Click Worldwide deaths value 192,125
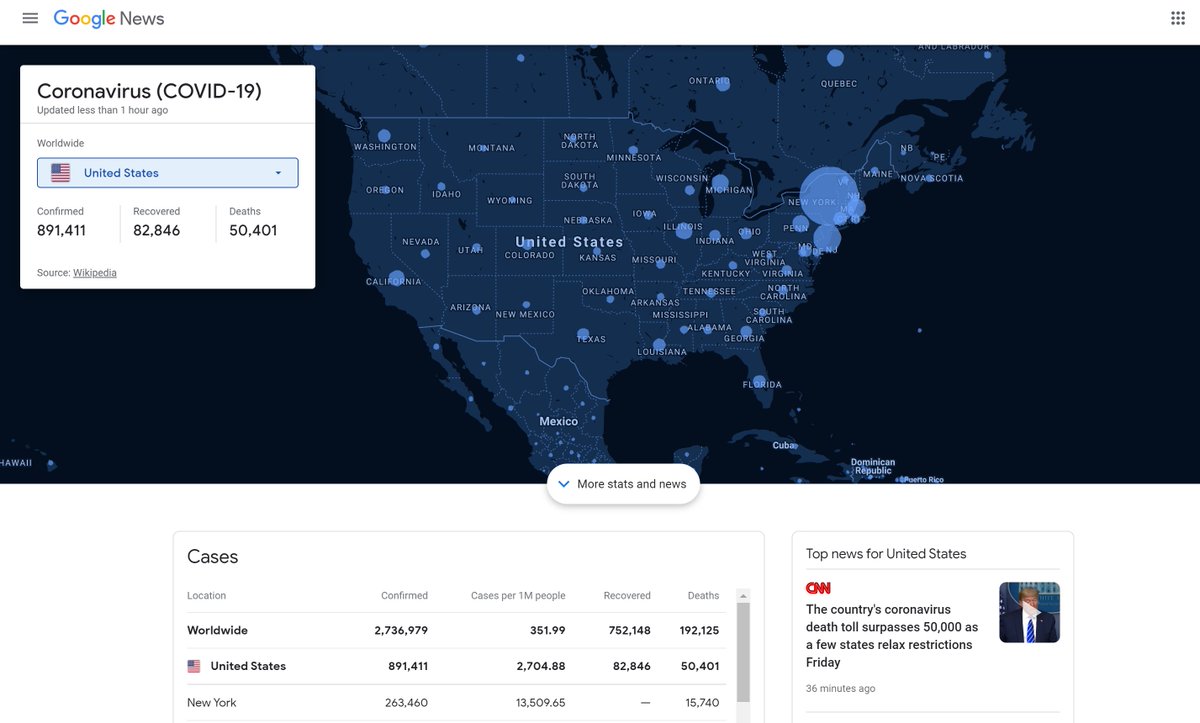The height and width of the screenshot is (723, 1200). pyautogui.click(x=699, y=631)
